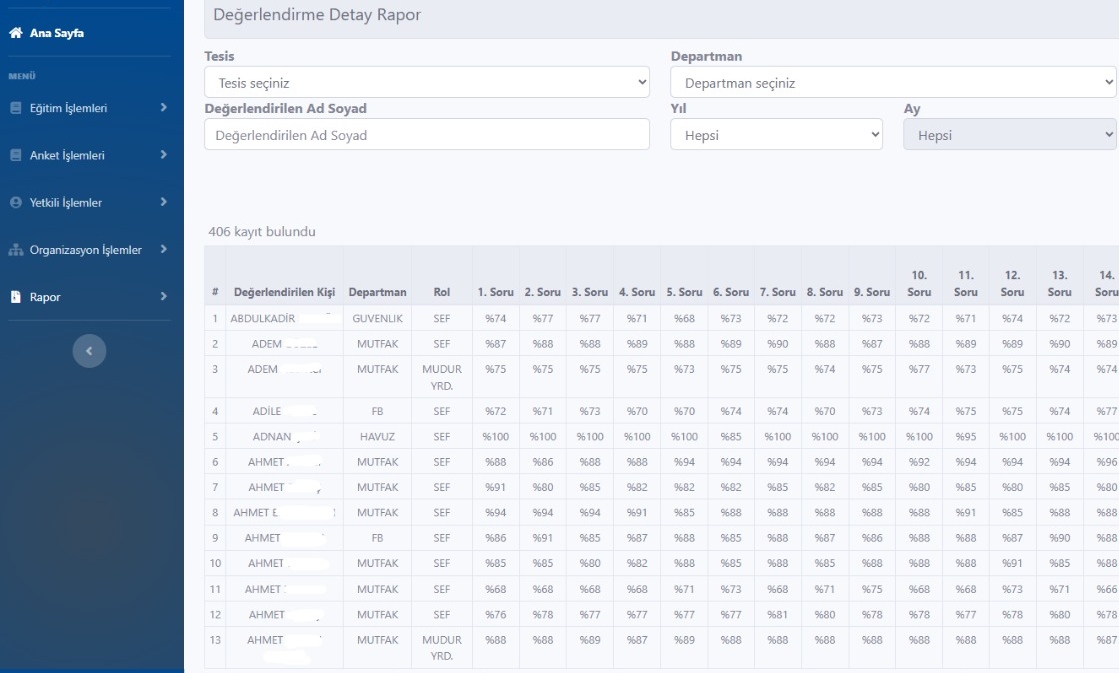1119x673 pixels.
Task: Click GUVENLIK department cell in row 1
Action: point(378,318)
